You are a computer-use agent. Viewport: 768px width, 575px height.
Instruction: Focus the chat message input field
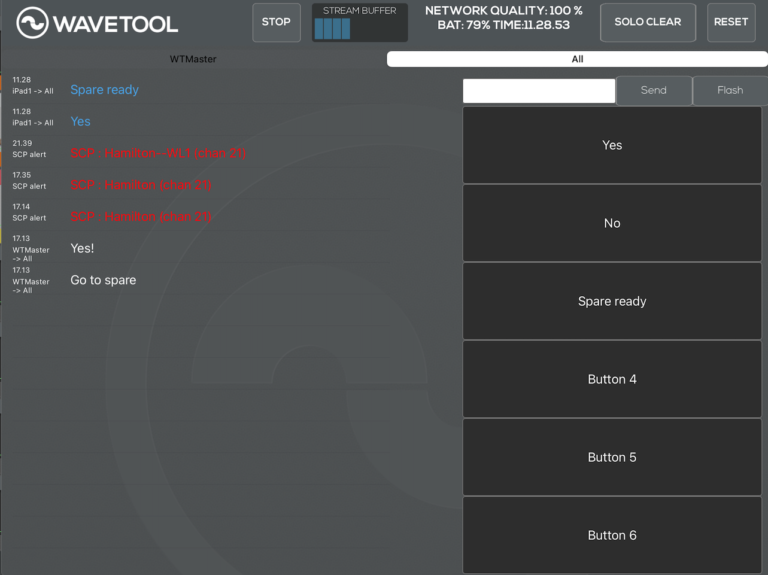pyautogui.click(x=538, y=90)
